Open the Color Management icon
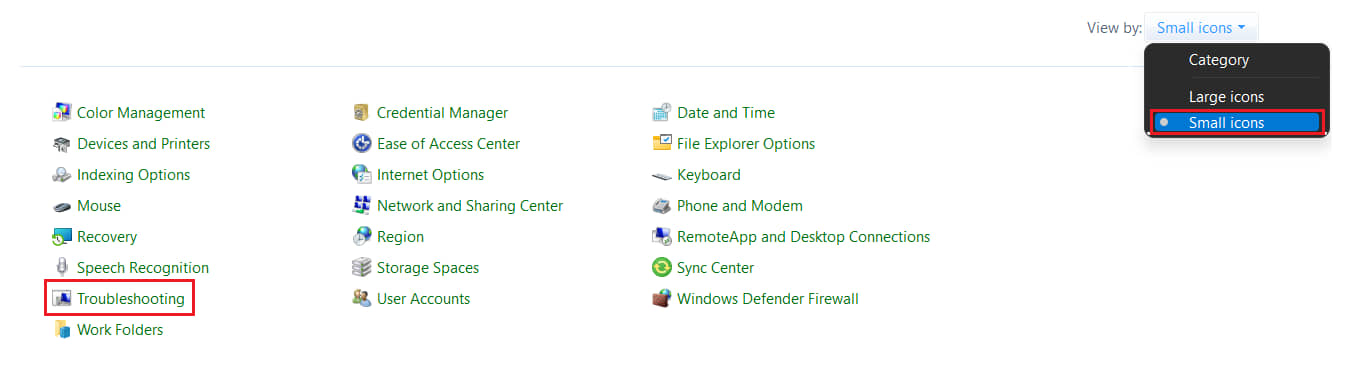1357x370 pixels. pos(62,113)
